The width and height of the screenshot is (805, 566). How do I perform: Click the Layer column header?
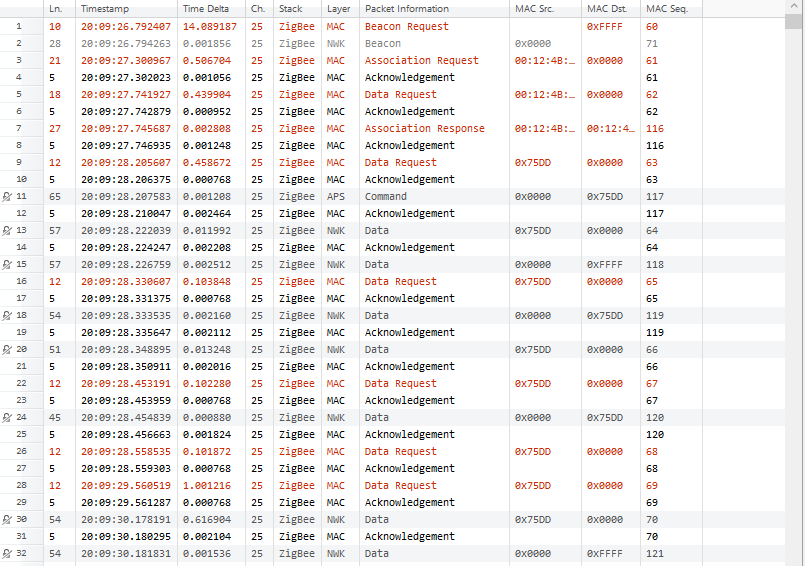[x=340, y=9]
